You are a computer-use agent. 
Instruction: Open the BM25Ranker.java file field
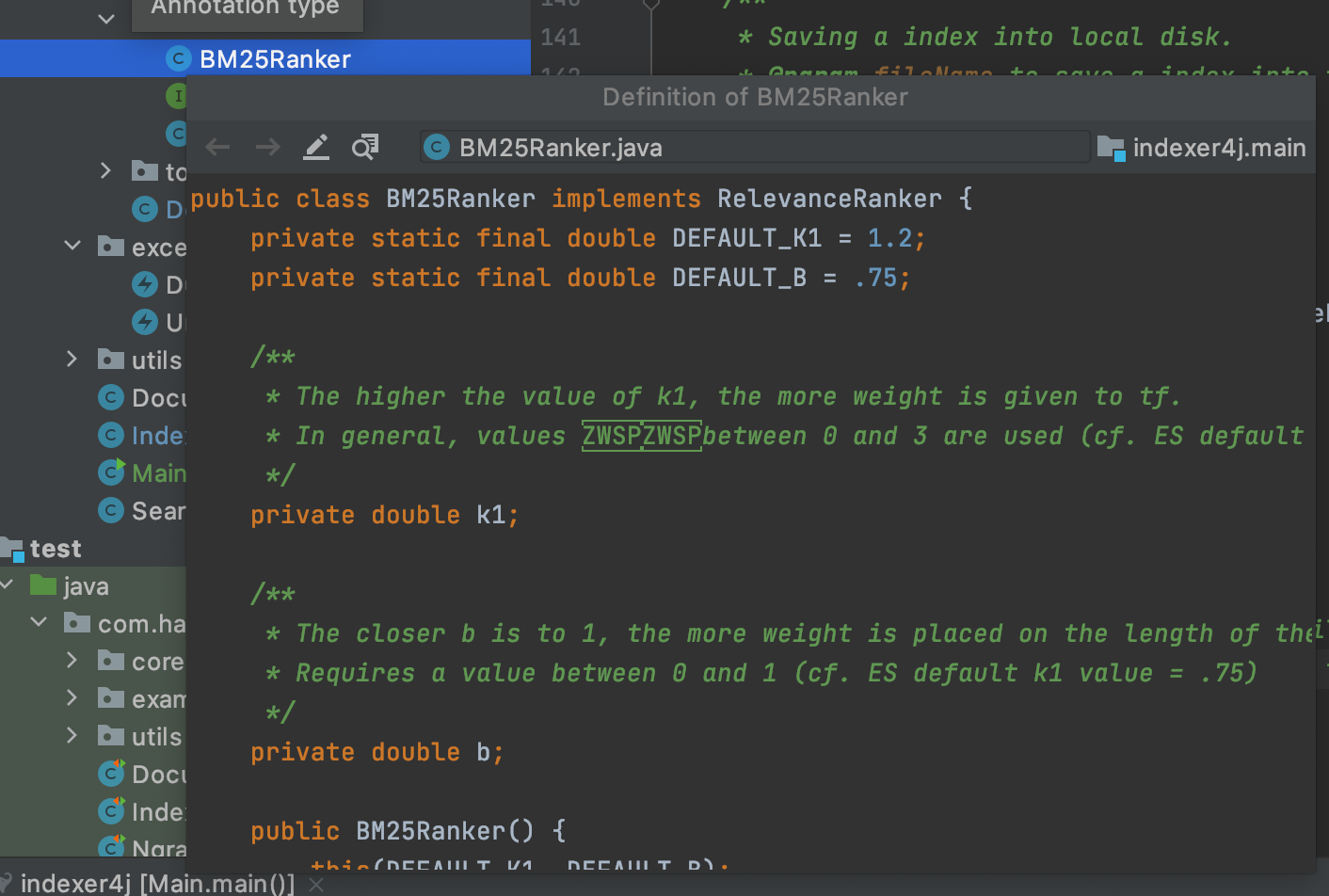755,147
